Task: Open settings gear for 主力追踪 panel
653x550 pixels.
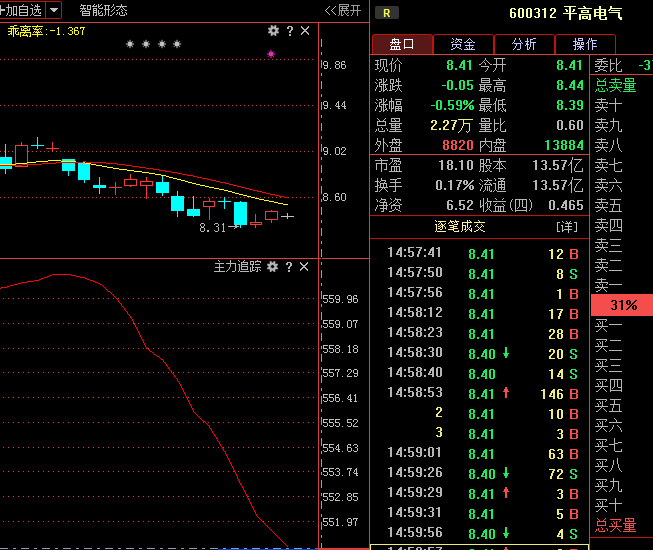Action: (273, 267)
